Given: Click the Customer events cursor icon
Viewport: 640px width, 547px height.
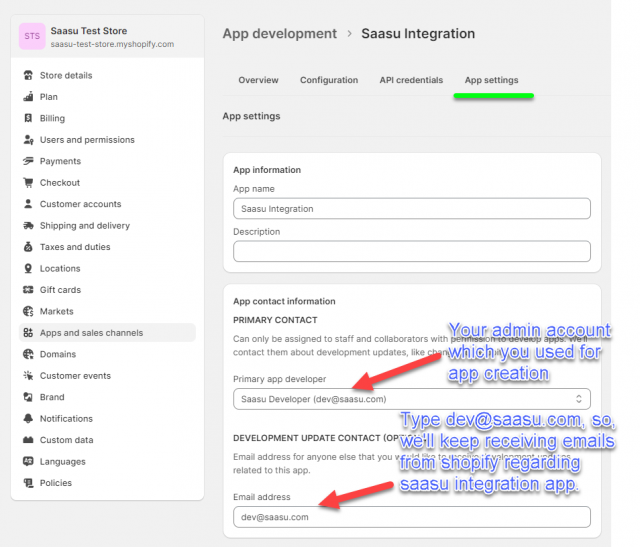Looking at the screenshot, I should coord(28,376).
